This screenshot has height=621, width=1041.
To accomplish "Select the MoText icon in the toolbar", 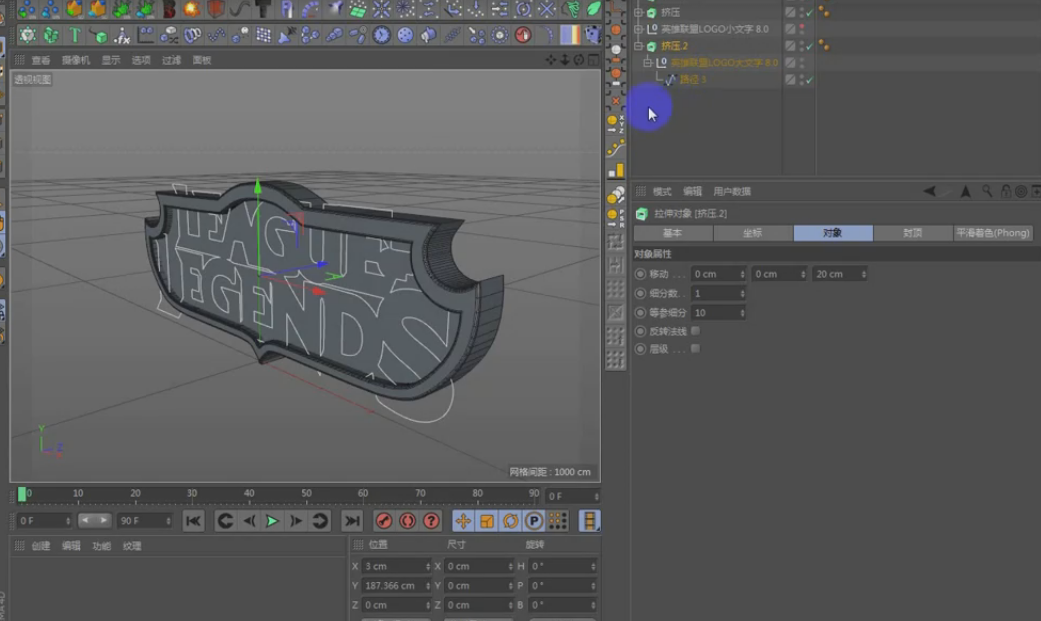I will [x=74, y=35].
